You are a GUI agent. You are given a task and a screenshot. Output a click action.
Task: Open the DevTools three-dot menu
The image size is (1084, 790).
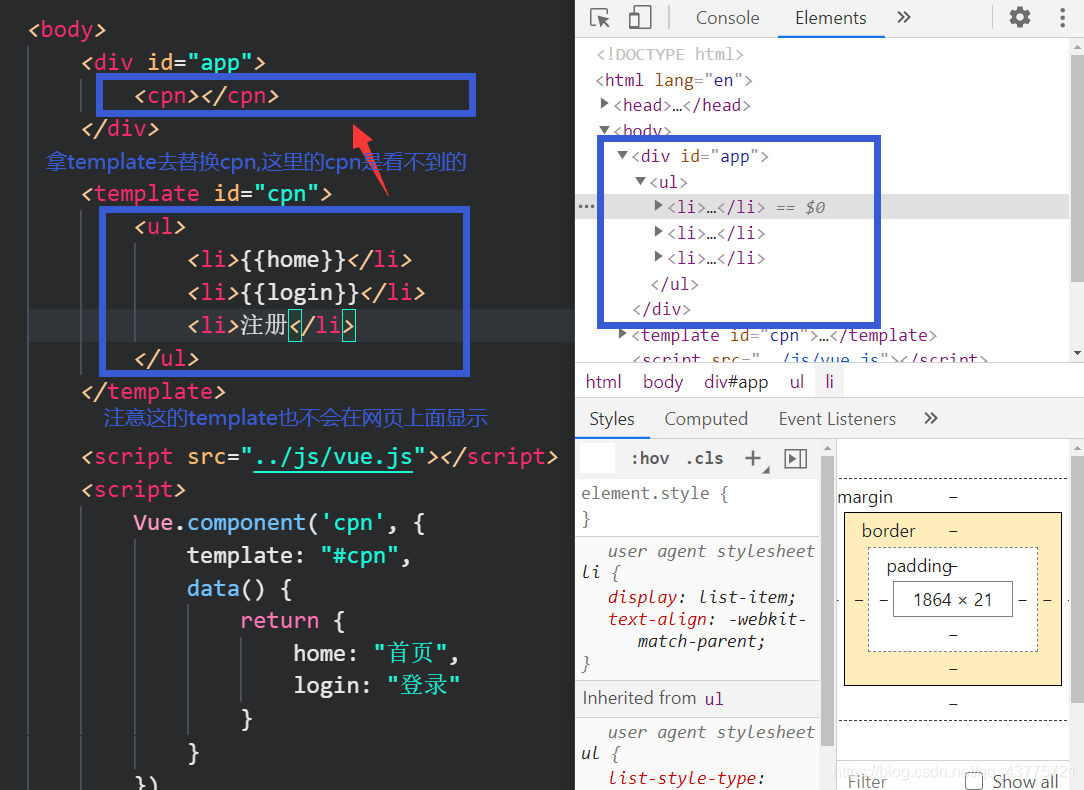pyautogui.click(x=1063, y=17)
